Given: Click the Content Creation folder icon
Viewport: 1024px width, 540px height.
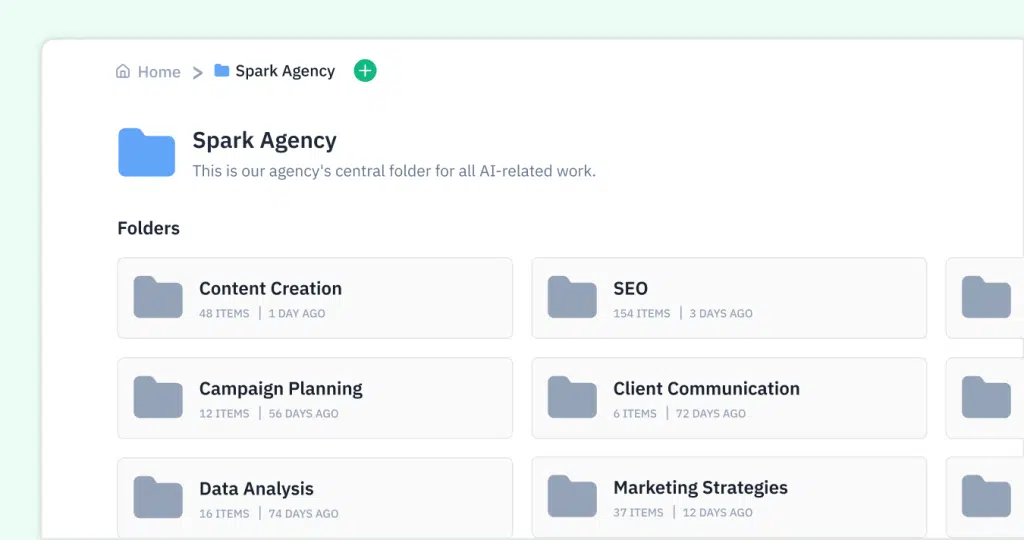Looking at the screenshot, I should [x=158, y=297].
